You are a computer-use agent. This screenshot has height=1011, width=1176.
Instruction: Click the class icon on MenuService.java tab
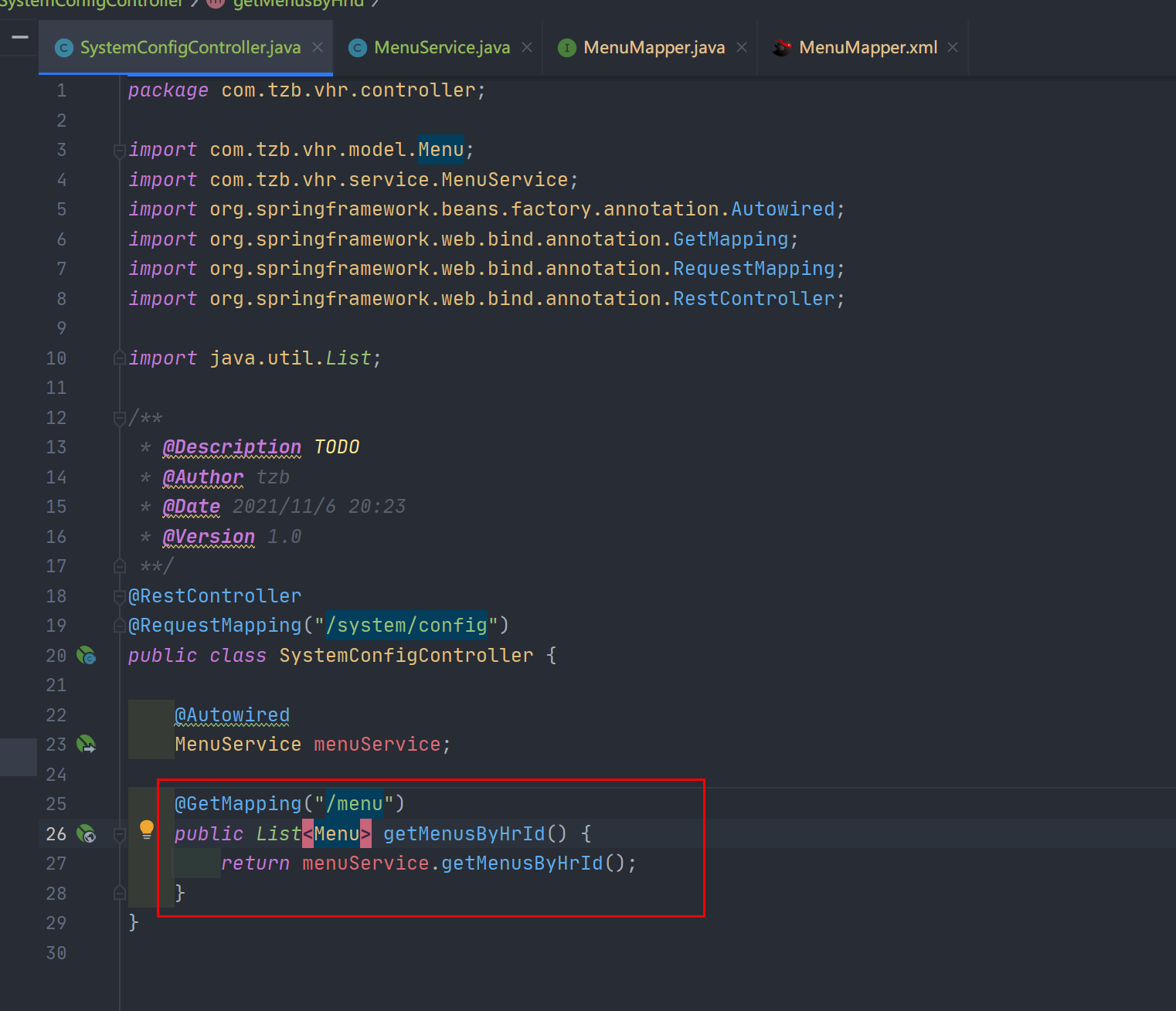tap(358, 48)
